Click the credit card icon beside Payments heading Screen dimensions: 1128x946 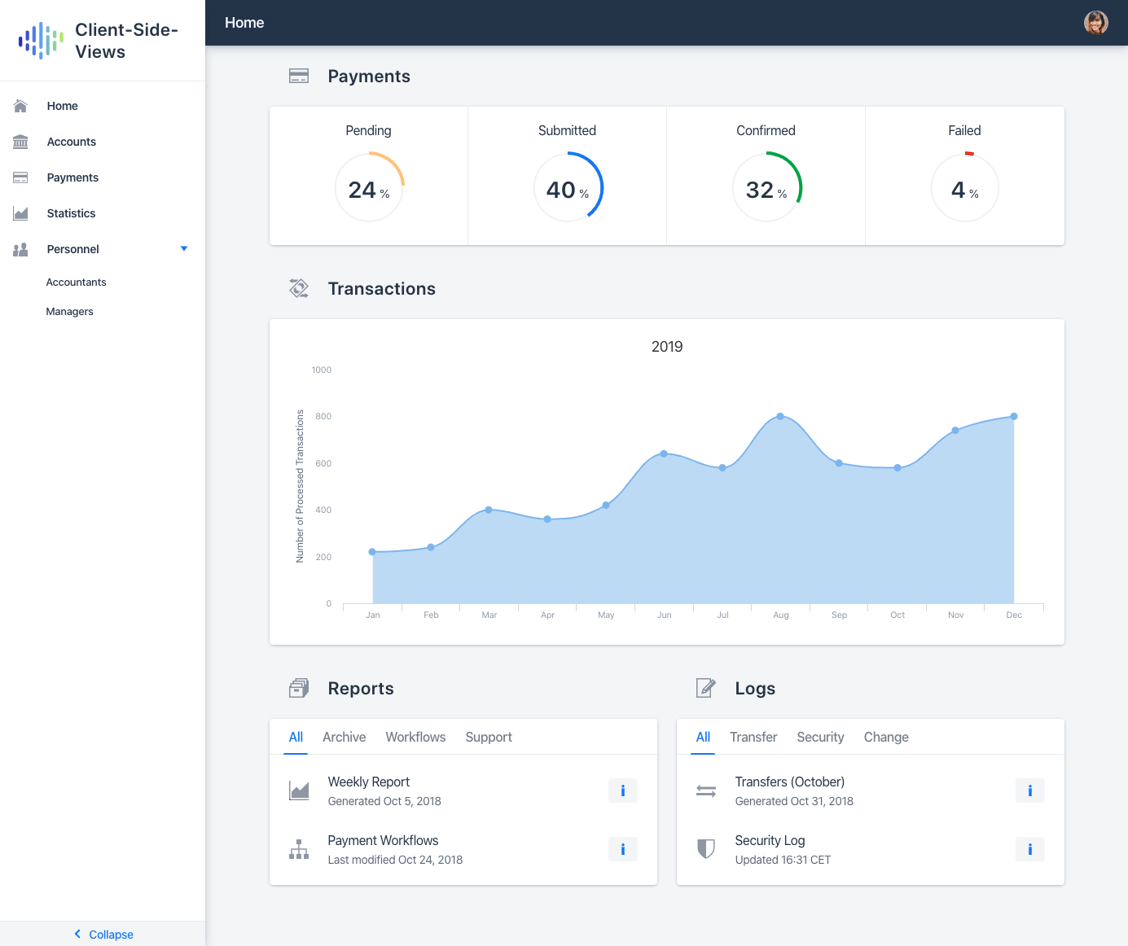(x=298, y=75)
